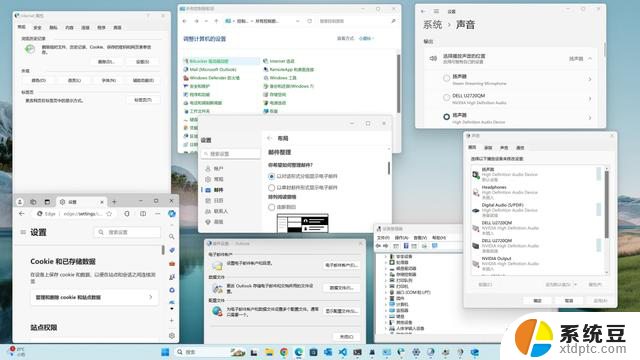Click OK button in the Sound dialog

537,300
